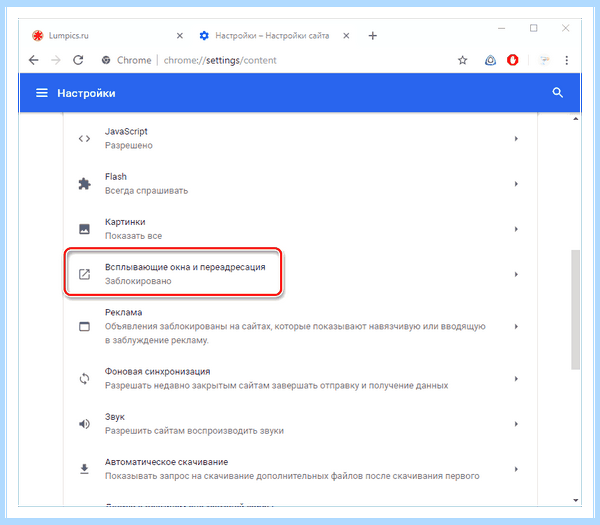Minimize the Chrome window
600x525 pixels.
(502, 28)
